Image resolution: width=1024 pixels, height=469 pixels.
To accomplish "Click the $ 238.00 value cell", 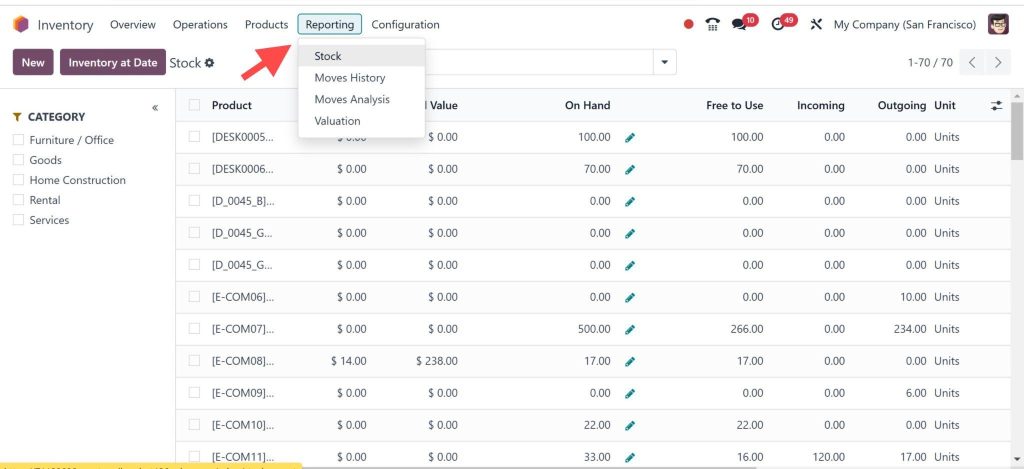I will click(436, 361).
